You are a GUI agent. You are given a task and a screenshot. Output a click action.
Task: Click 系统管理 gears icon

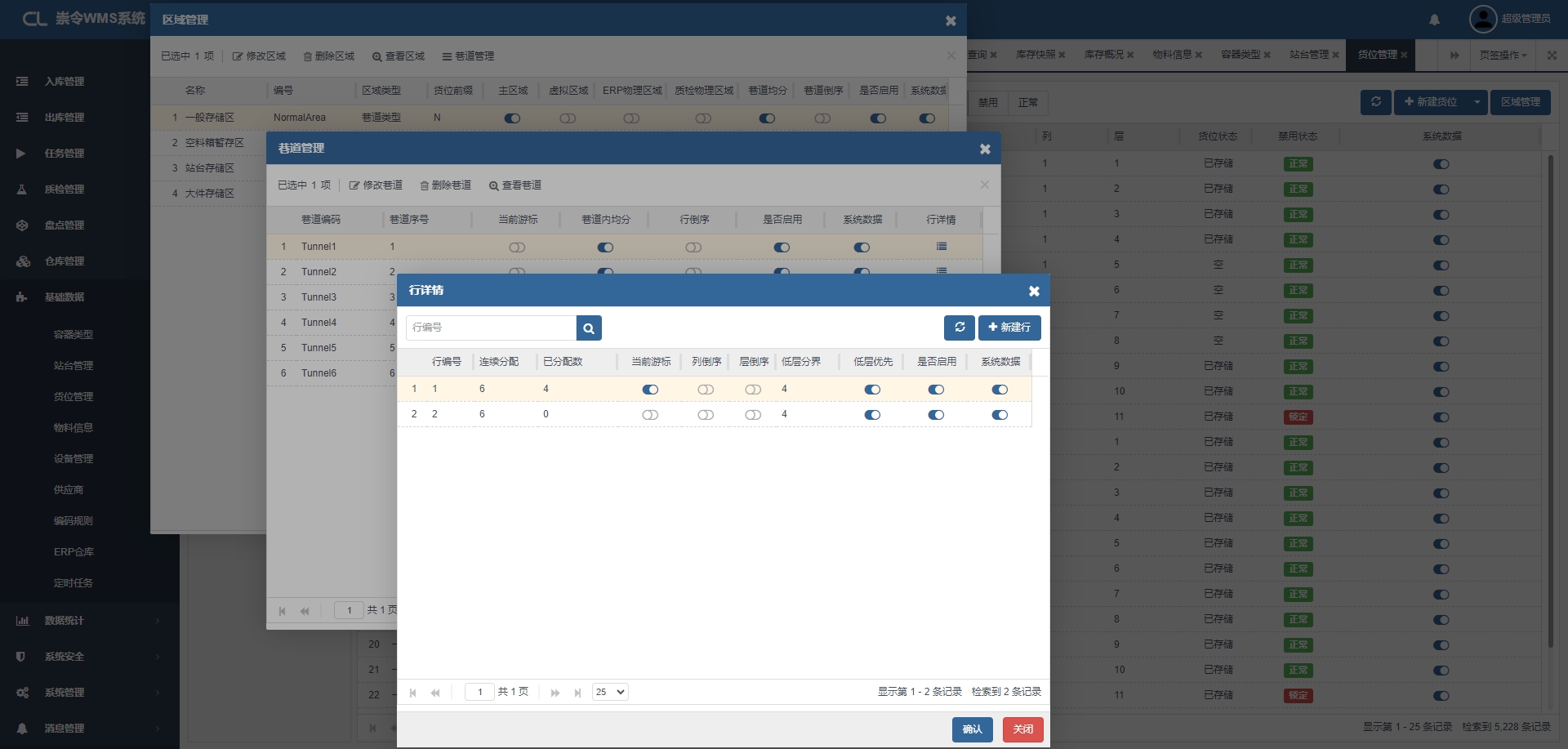coord(23,693)
